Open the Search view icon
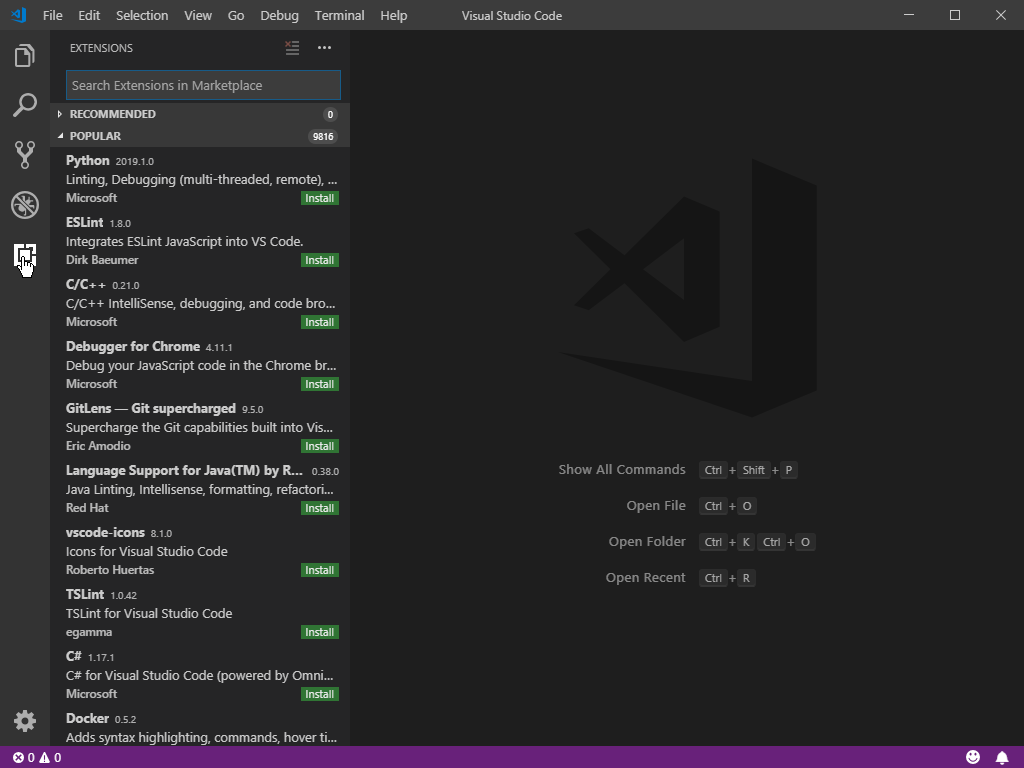Screen dimensions: 1024x768 [25, 105]
